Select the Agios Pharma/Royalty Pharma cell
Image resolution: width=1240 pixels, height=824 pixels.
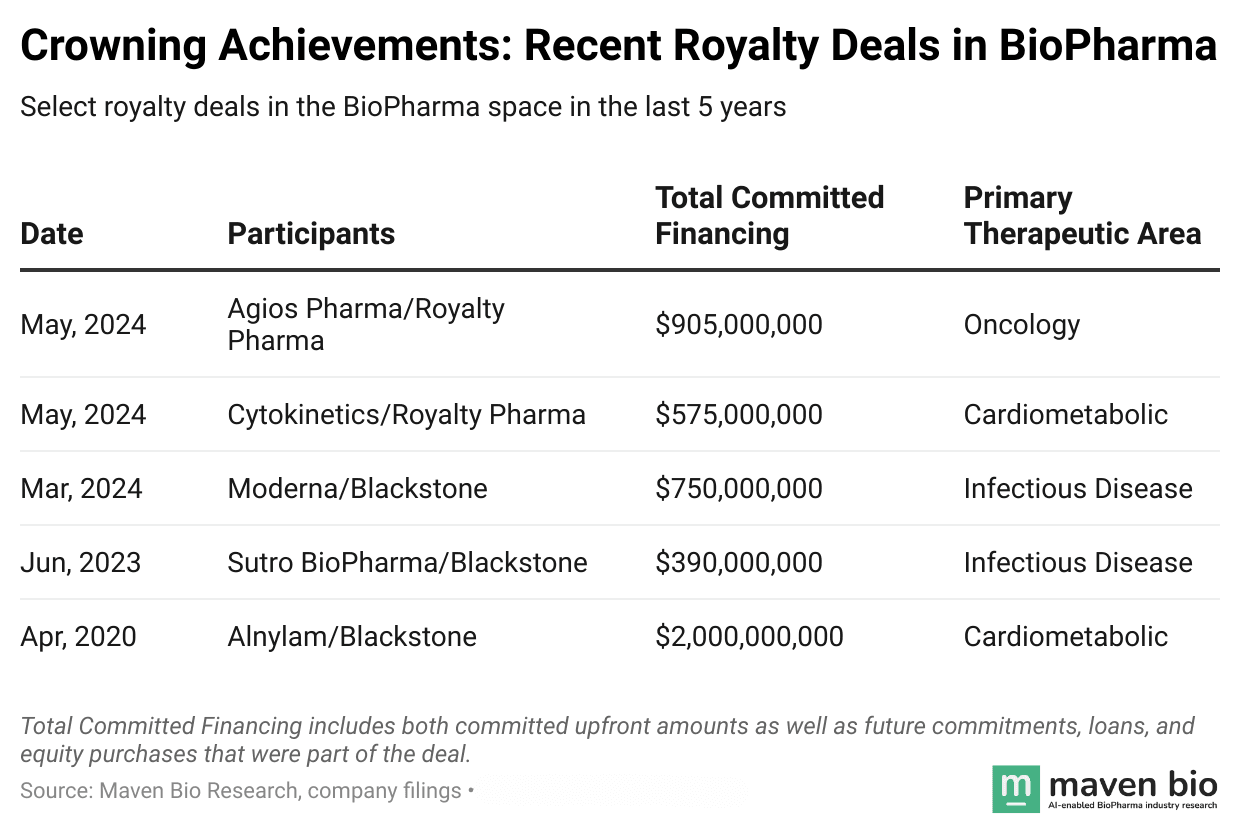point(366,325)
